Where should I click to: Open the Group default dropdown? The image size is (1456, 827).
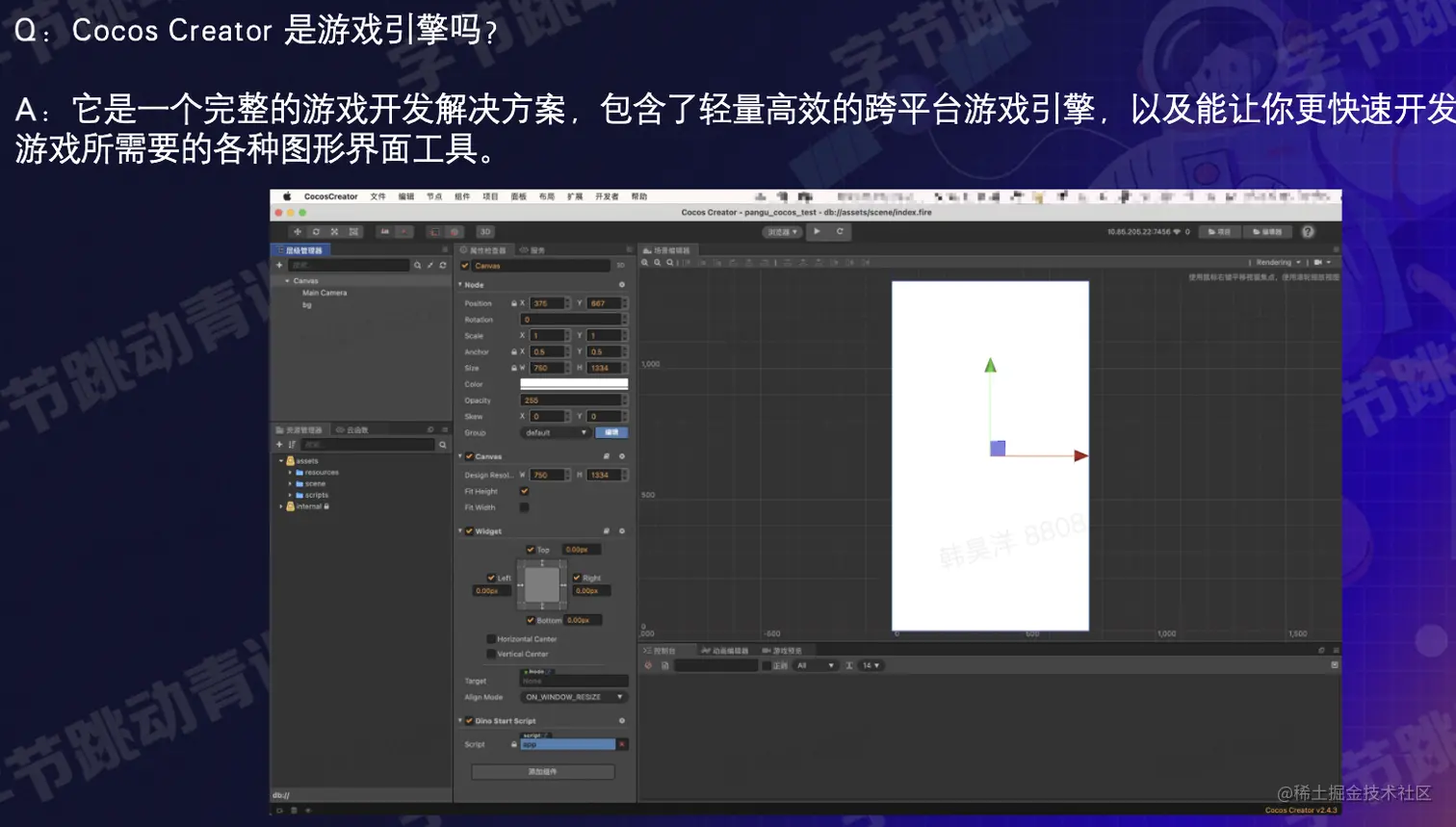(556, 432)
